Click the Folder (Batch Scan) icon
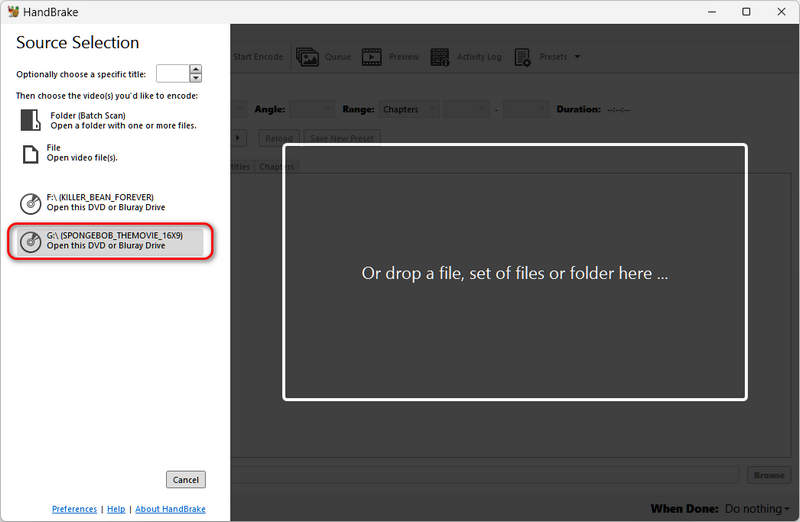The width and height of the screenshot is (800, 522). click(30, 120)
